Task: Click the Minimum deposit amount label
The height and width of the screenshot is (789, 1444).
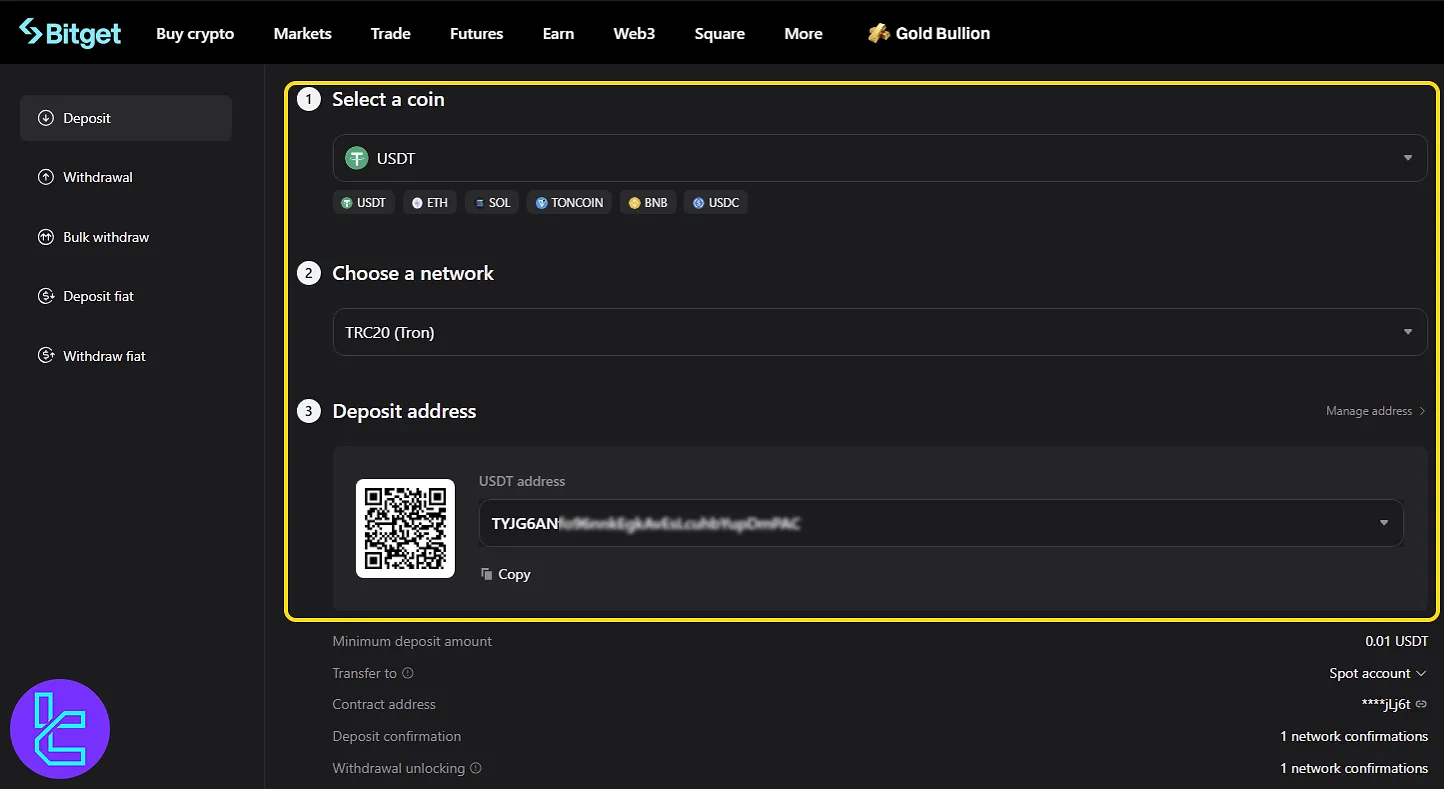Action: (x=412, y=641)
